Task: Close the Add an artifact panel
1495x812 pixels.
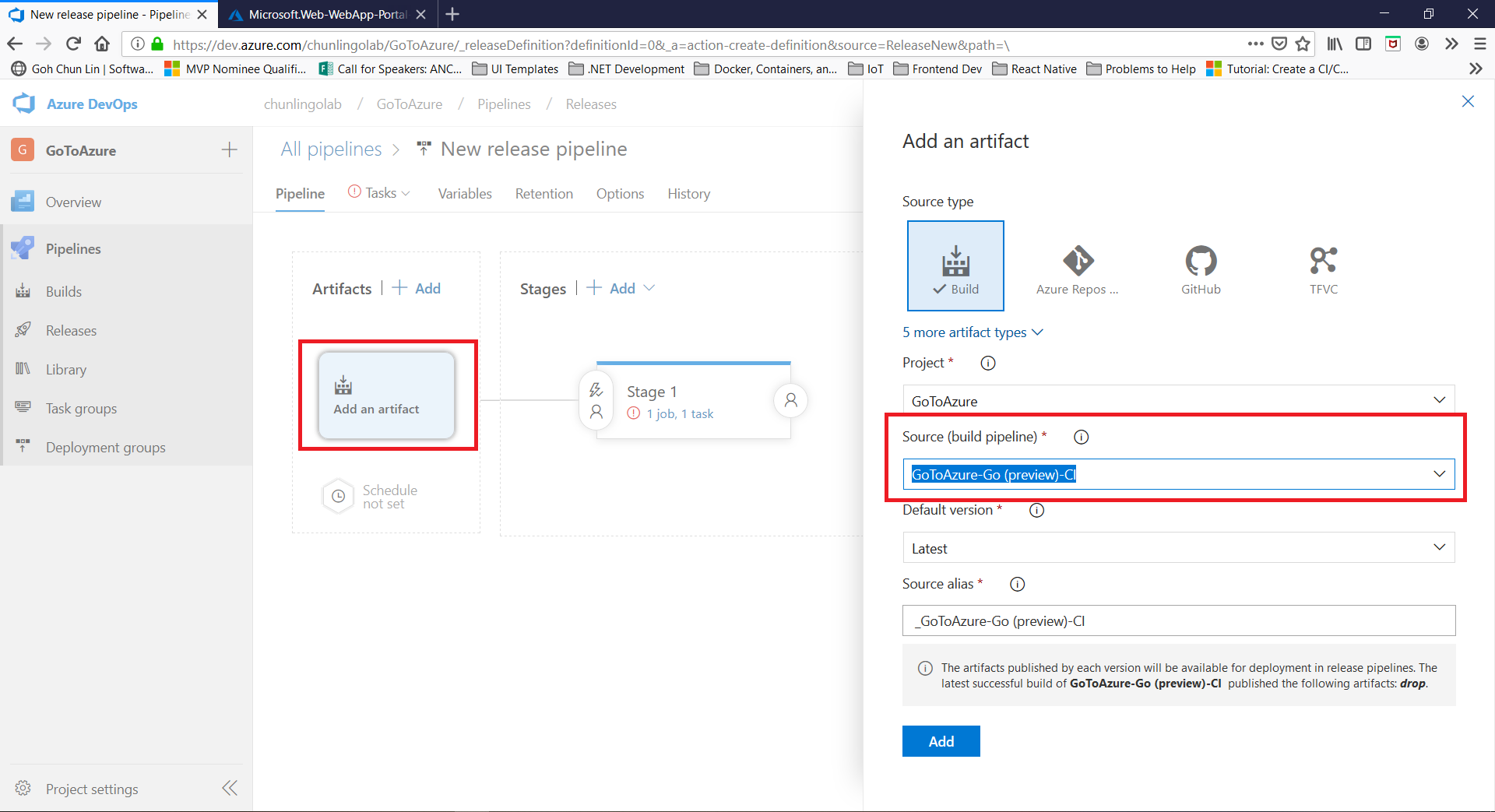Action: 1468,101
